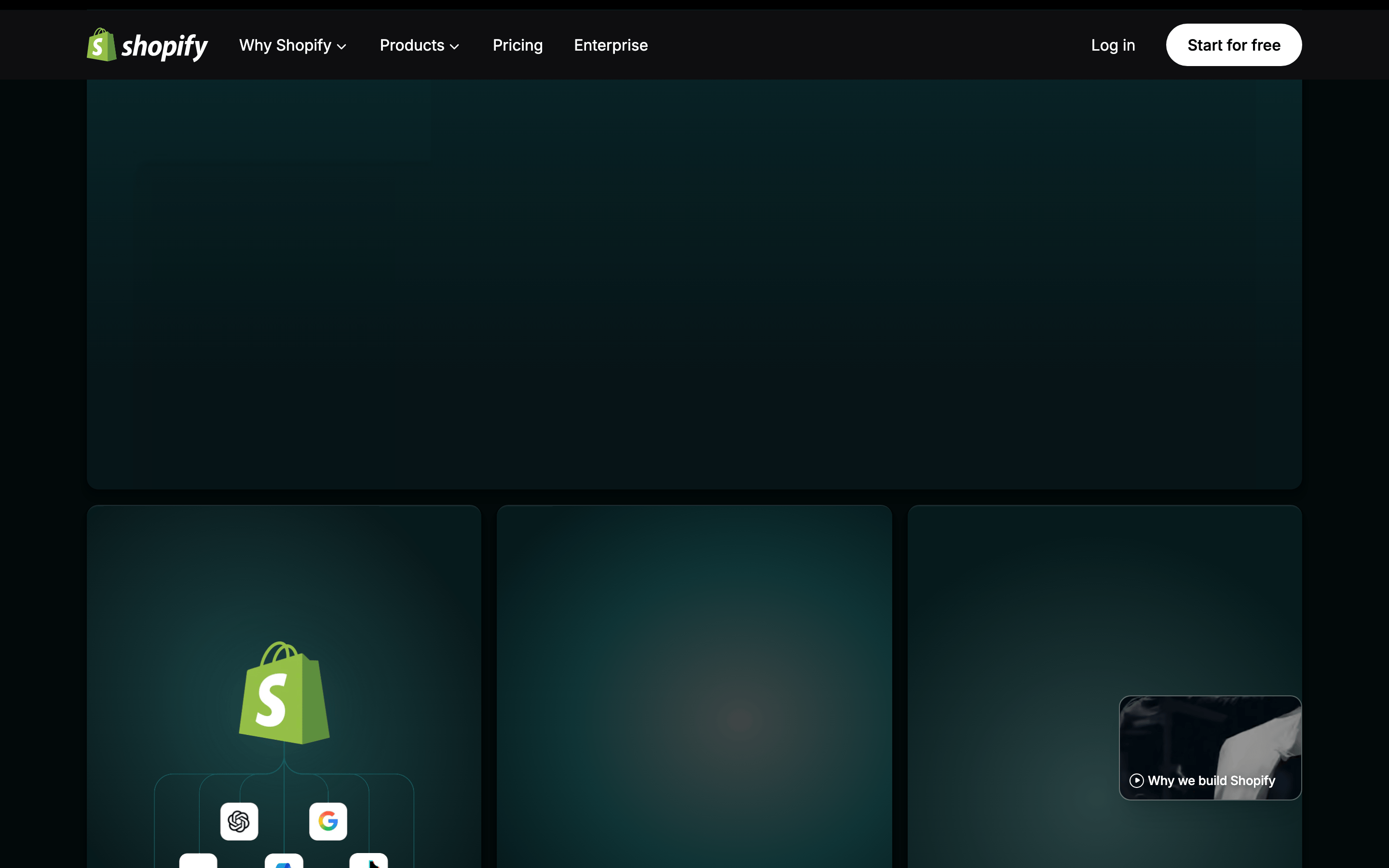Open the Enterprise page
The image size is (1389, 868).
611,45
